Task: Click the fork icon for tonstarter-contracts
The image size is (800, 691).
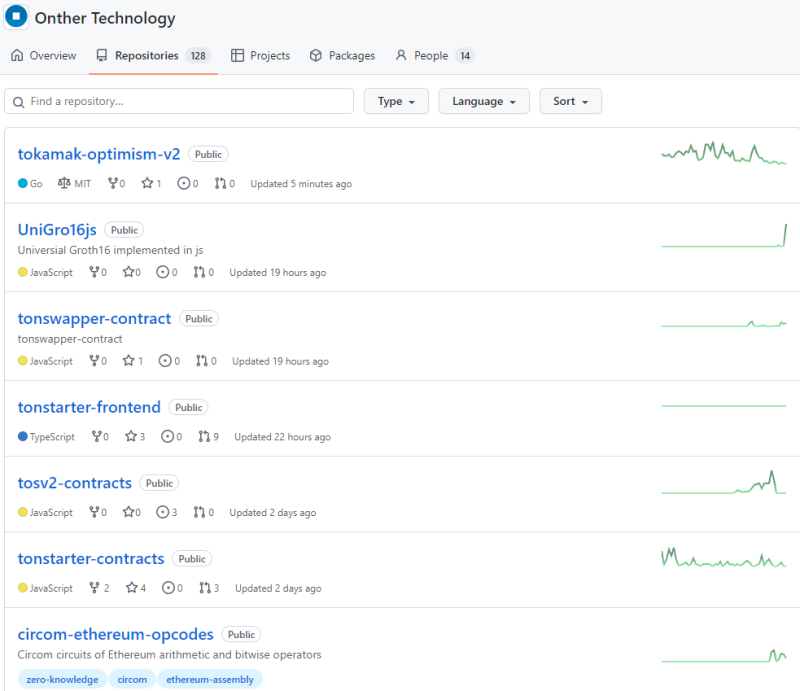Action: 94,588
